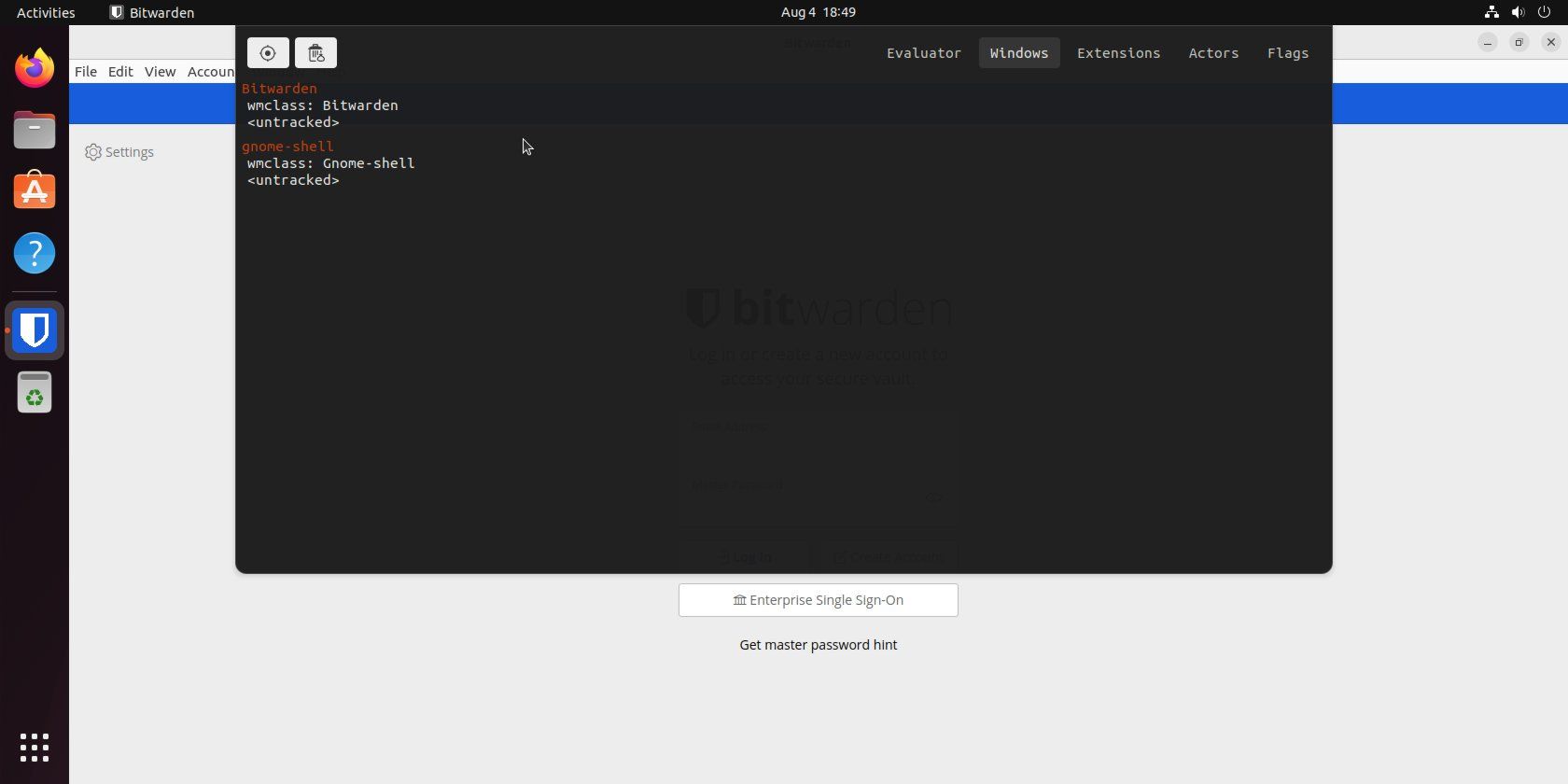
Task: Select the 'wmclass: Gnome-shell' line
Action: click(331, 163)
